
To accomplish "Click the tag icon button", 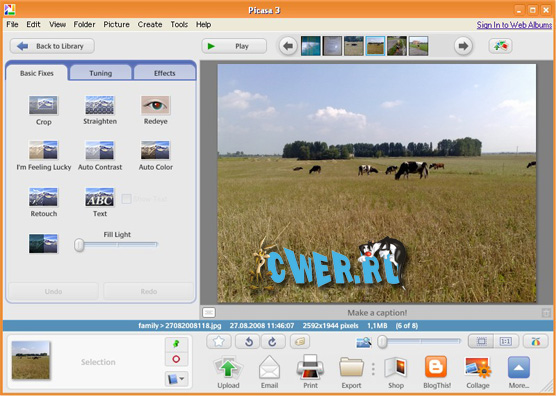I will 300,341.
